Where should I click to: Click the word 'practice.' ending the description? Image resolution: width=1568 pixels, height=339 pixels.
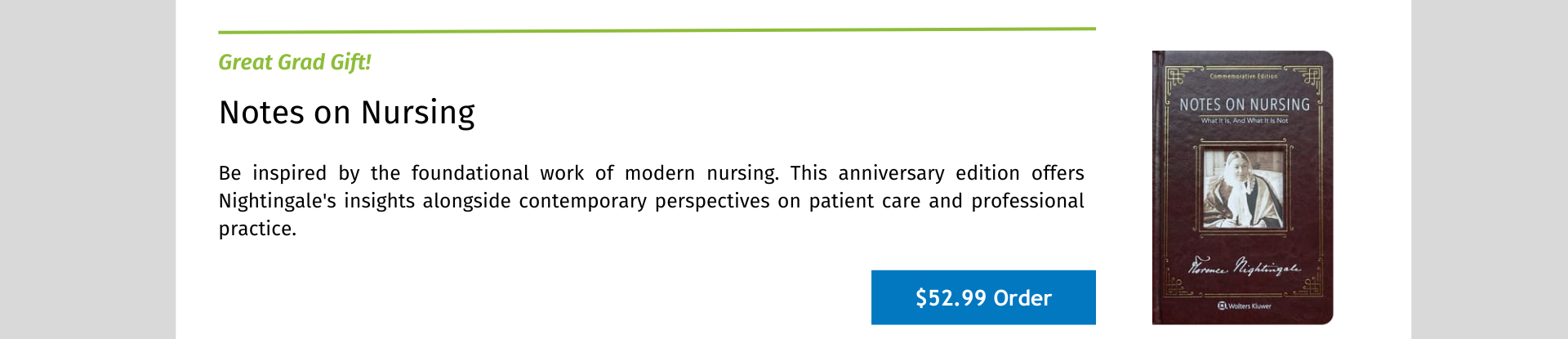pos(257,229)
